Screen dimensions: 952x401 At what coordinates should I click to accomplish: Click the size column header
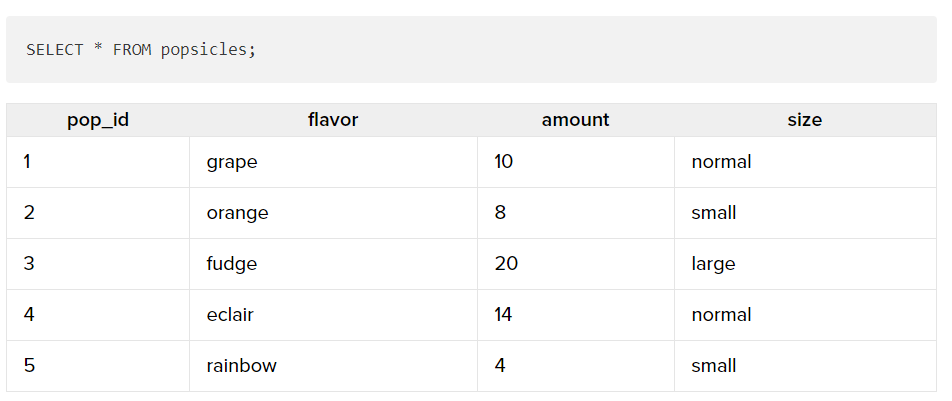tap(804, 120)
